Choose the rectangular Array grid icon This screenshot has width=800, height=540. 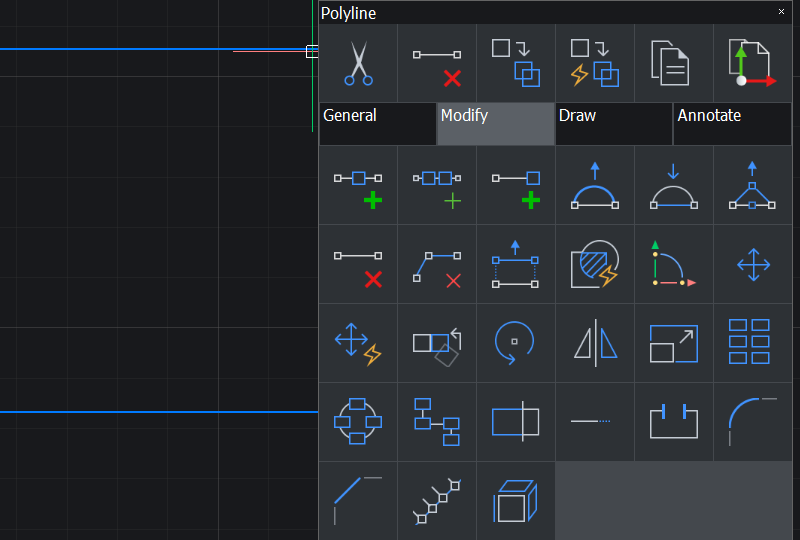tap(752, 343)
